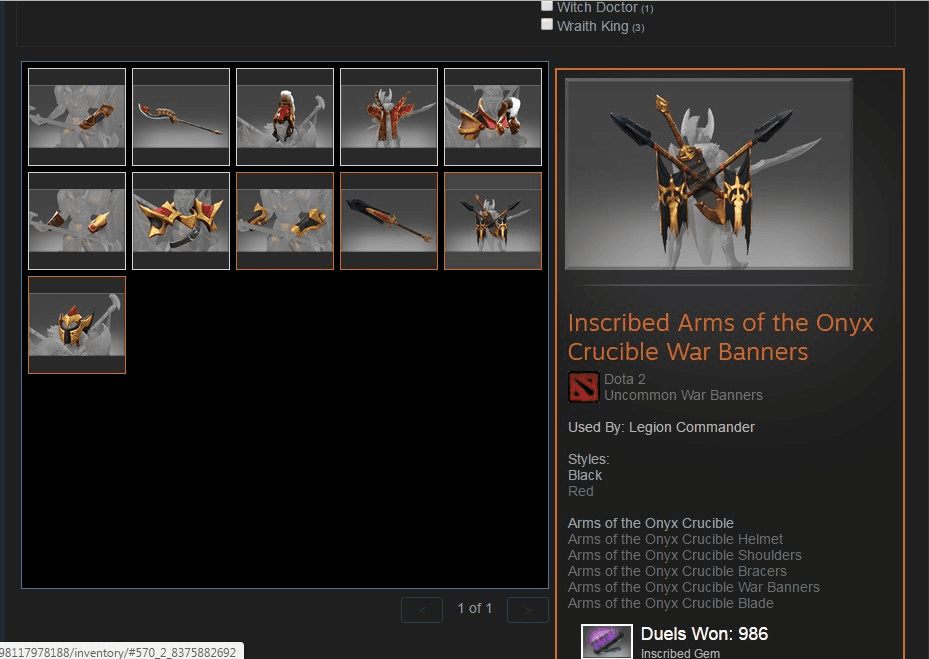Image resolution: width=929 pixels, height=659 pixels.
Task: Select the Onyx Crucible black war banners thumbnail
Action: point(493,221)
